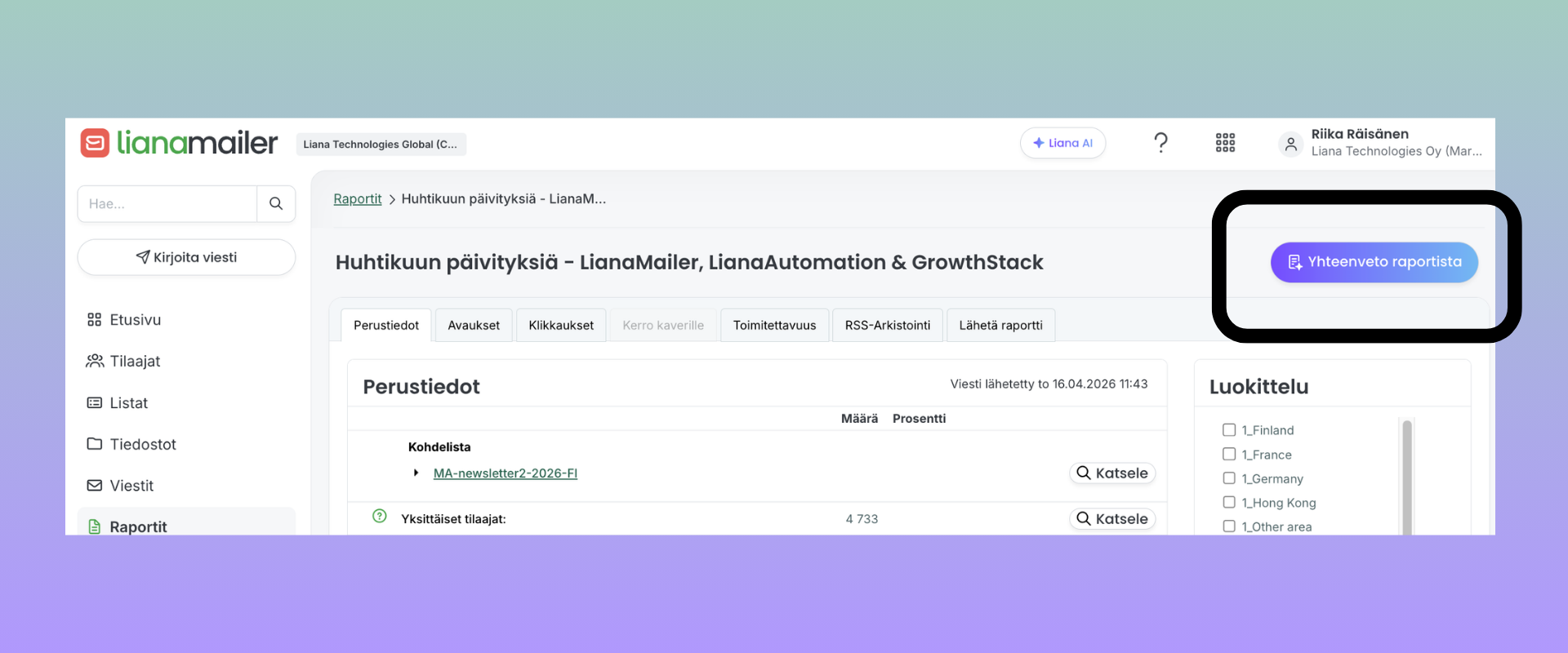Switch to the Kerro kaverille tab
1568x653 pixels.
pyautogui.click(x=663, y=325)
